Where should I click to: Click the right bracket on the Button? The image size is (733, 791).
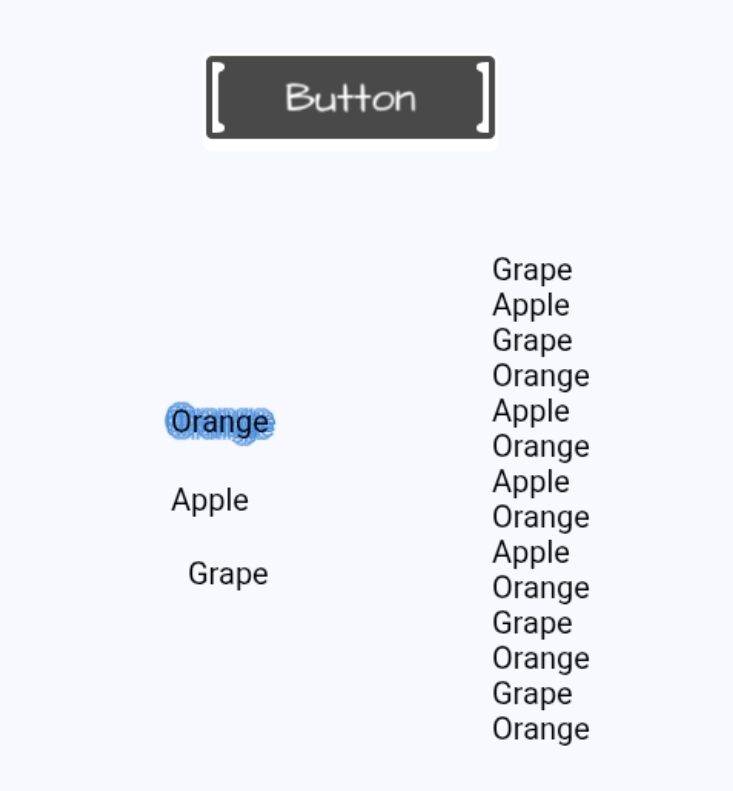[x=483, y=98]
